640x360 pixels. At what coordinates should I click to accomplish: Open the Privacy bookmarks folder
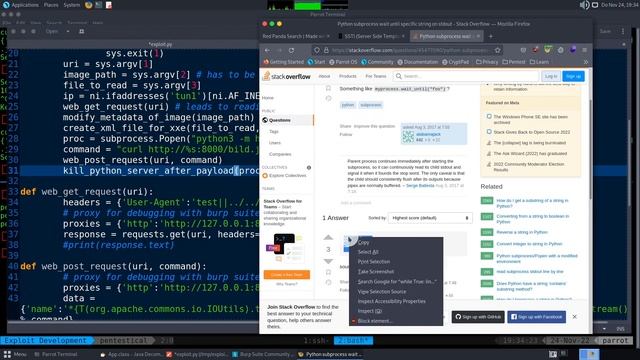487,62
